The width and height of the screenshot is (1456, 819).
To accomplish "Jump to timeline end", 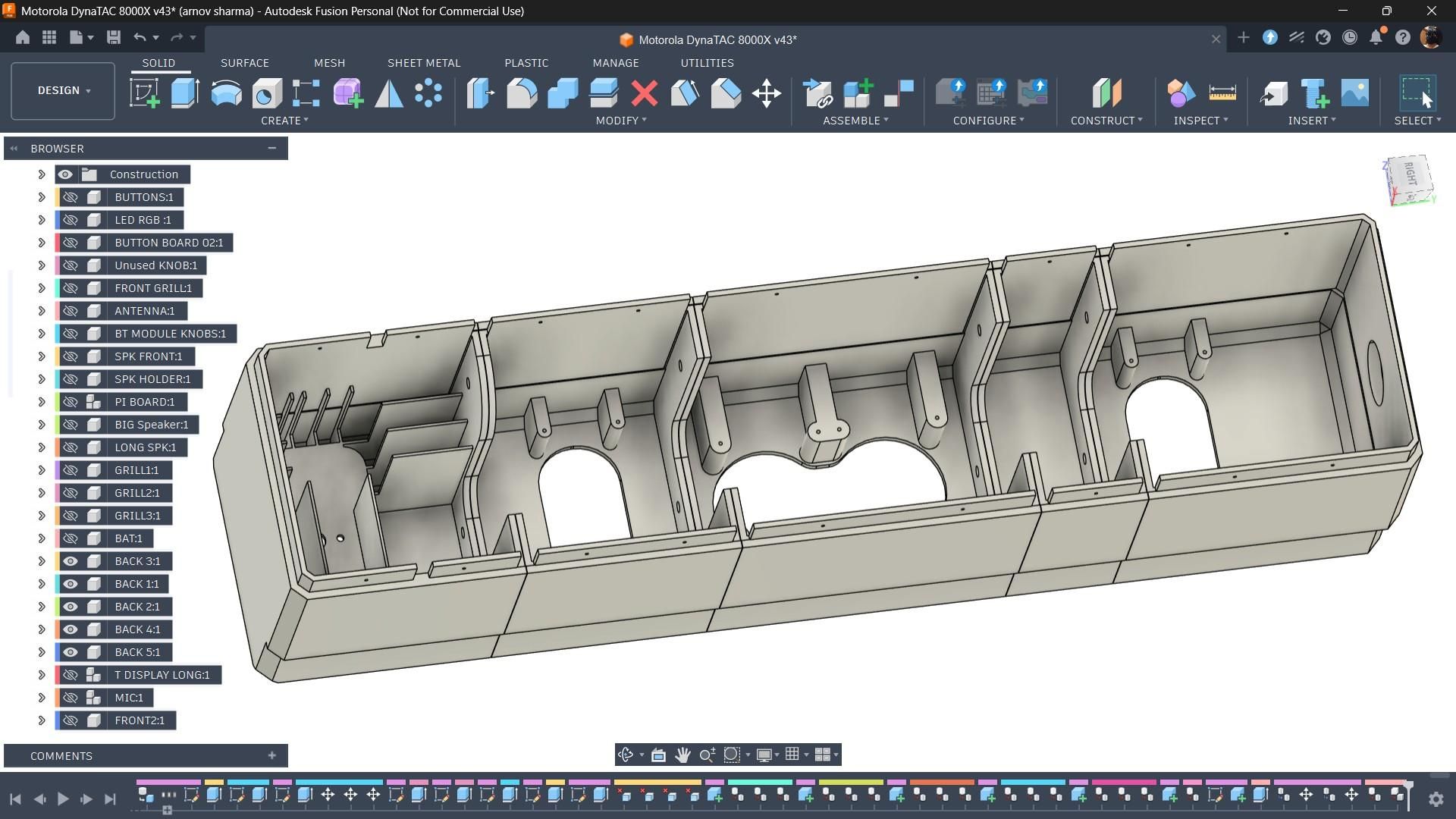I will click(x=110, y=799).
